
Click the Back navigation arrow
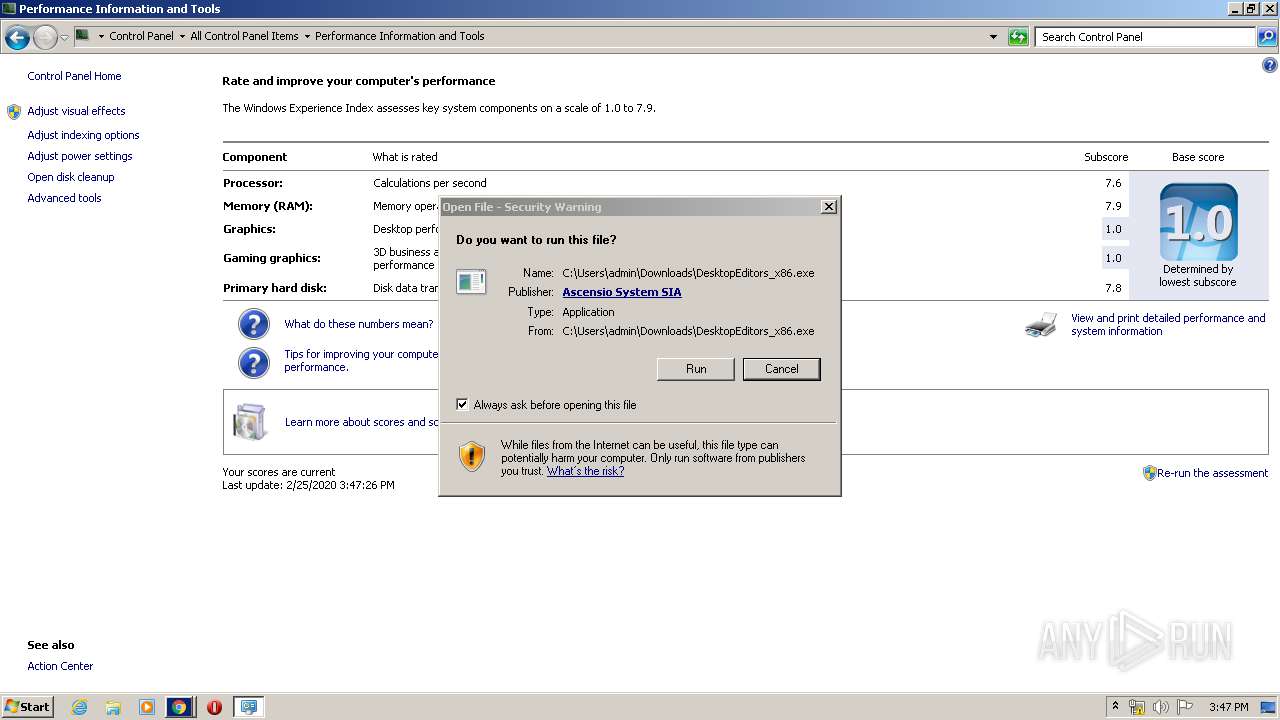click(x=17, y=38)
